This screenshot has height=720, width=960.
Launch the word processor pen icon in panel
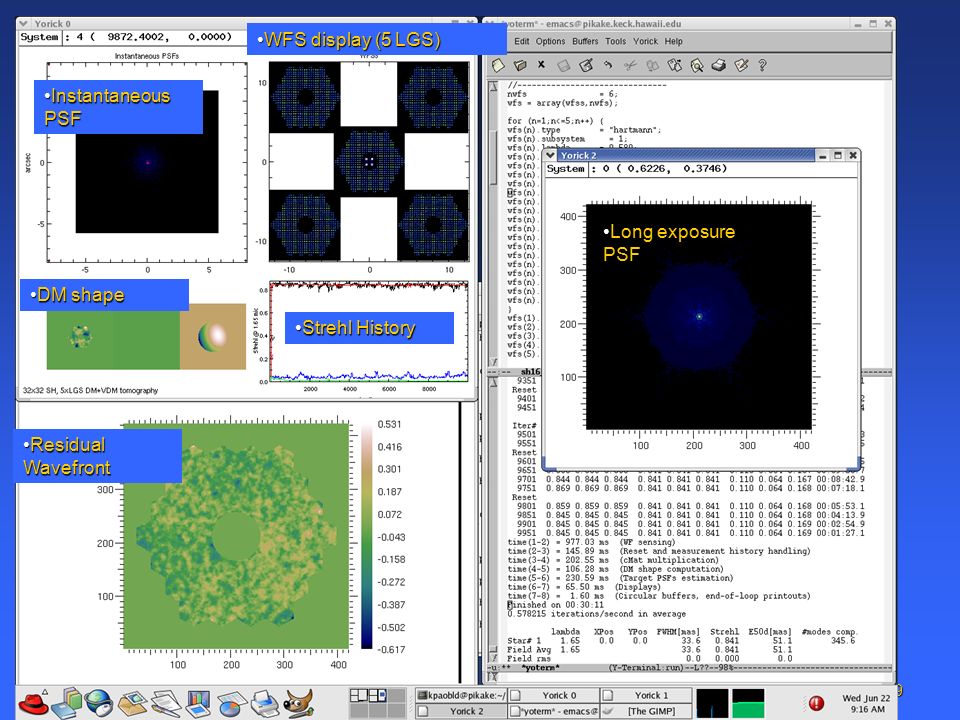(x=165, y=703)
